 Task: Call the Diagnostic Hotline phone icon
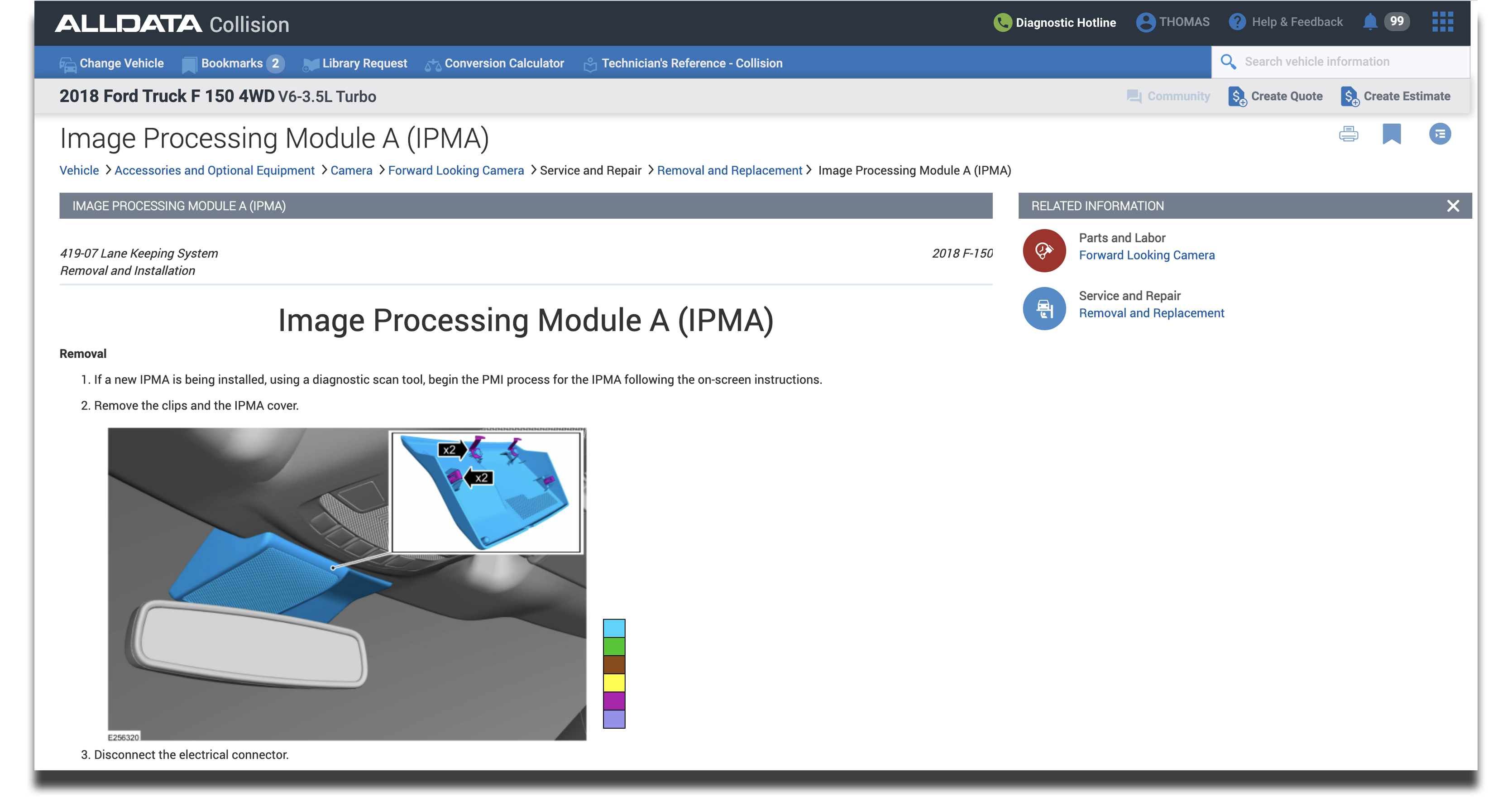pyautogui.click(x=1003, y=22)
